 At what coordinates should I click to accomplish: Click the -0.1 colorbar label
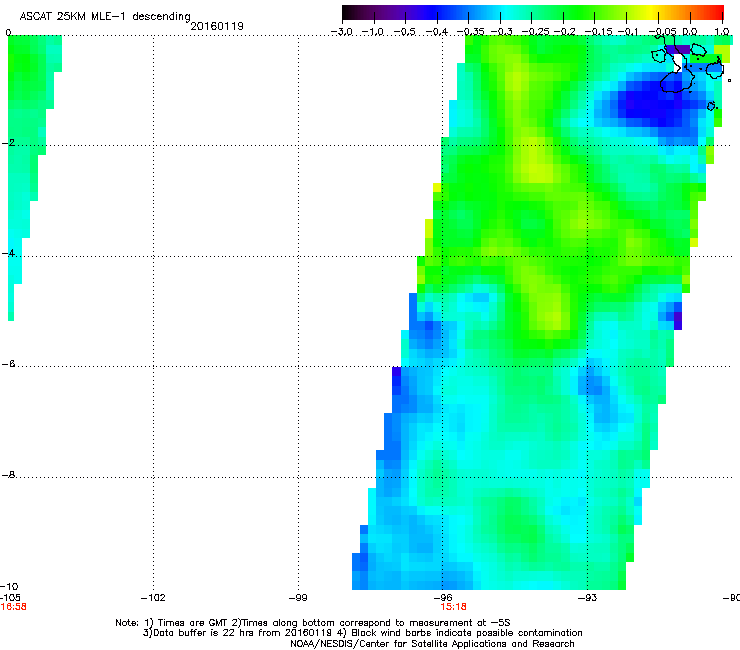[x=628, y=32]
